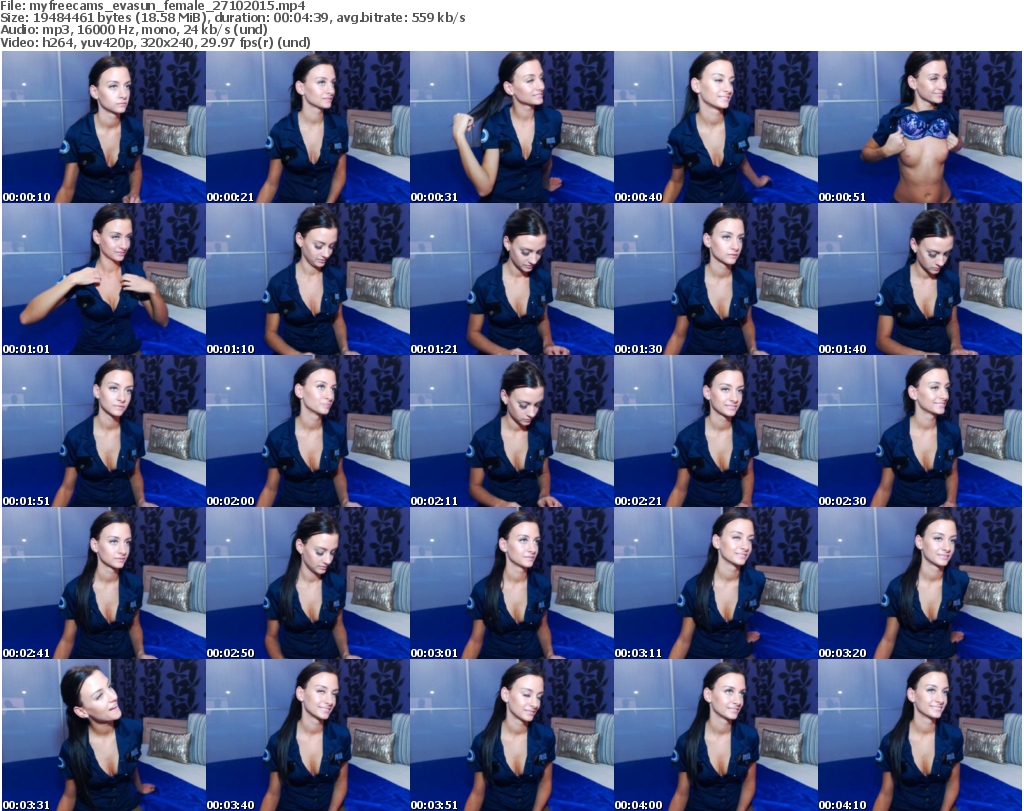Open the frame at 00:01:01
This screenshot has height=811, width=1024.
click(x=104, y=279)
